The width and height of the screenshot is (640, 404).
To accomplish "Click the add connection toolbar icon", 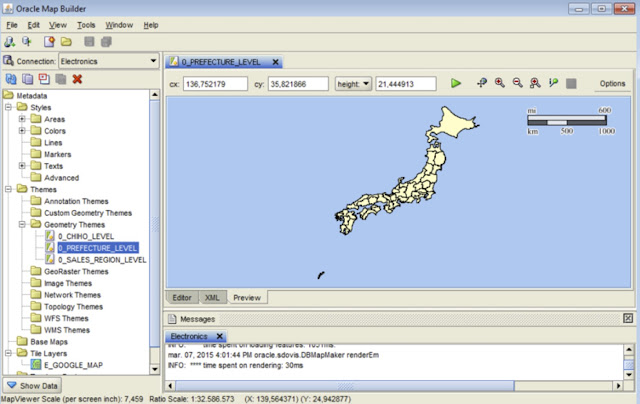I will (x=10, y=42).
